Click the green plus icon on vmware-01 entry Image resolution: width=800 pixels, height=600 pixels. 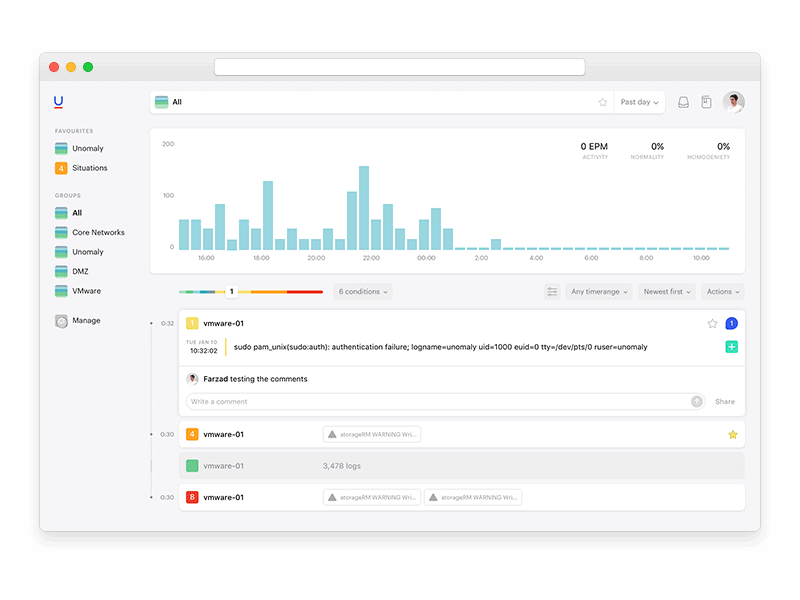[x=732, y=346]
